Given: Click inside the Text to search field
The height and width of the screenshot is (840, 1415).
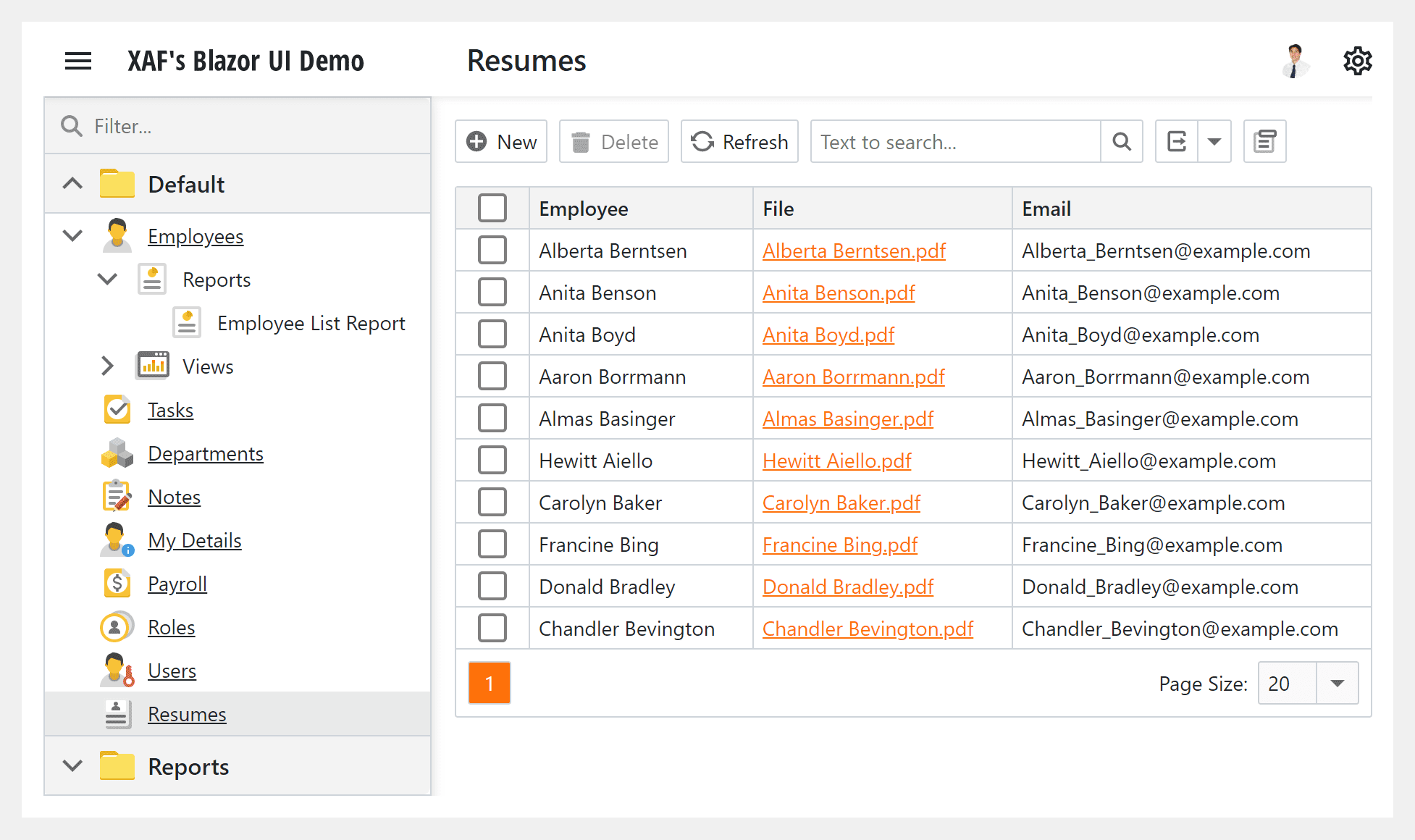Looking at the screenshot, I should pos(941,141).
